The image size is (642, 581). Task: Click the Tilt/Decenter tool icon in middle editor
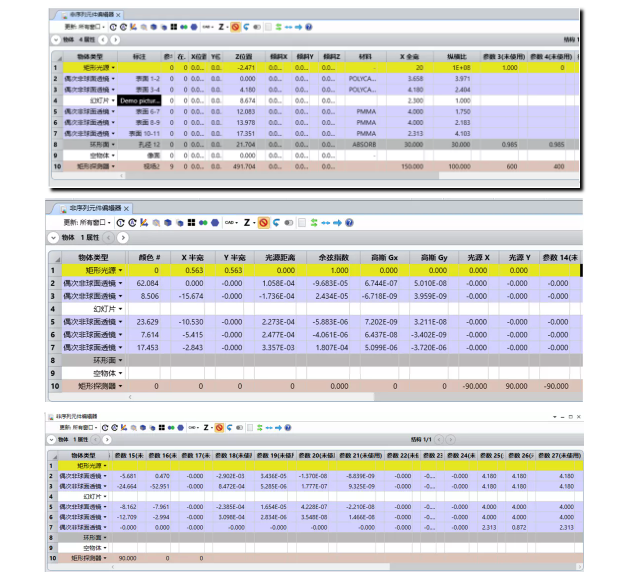(144, 223)
